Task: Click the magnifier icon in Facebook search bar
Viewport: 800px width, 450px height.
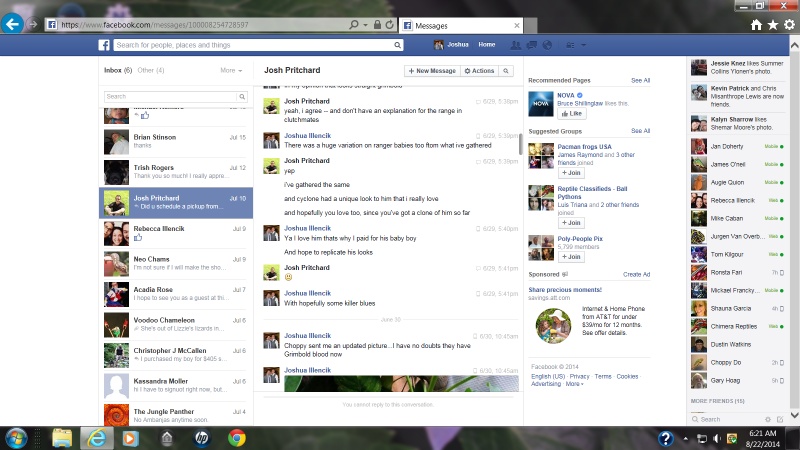Action: pos(397,45)
